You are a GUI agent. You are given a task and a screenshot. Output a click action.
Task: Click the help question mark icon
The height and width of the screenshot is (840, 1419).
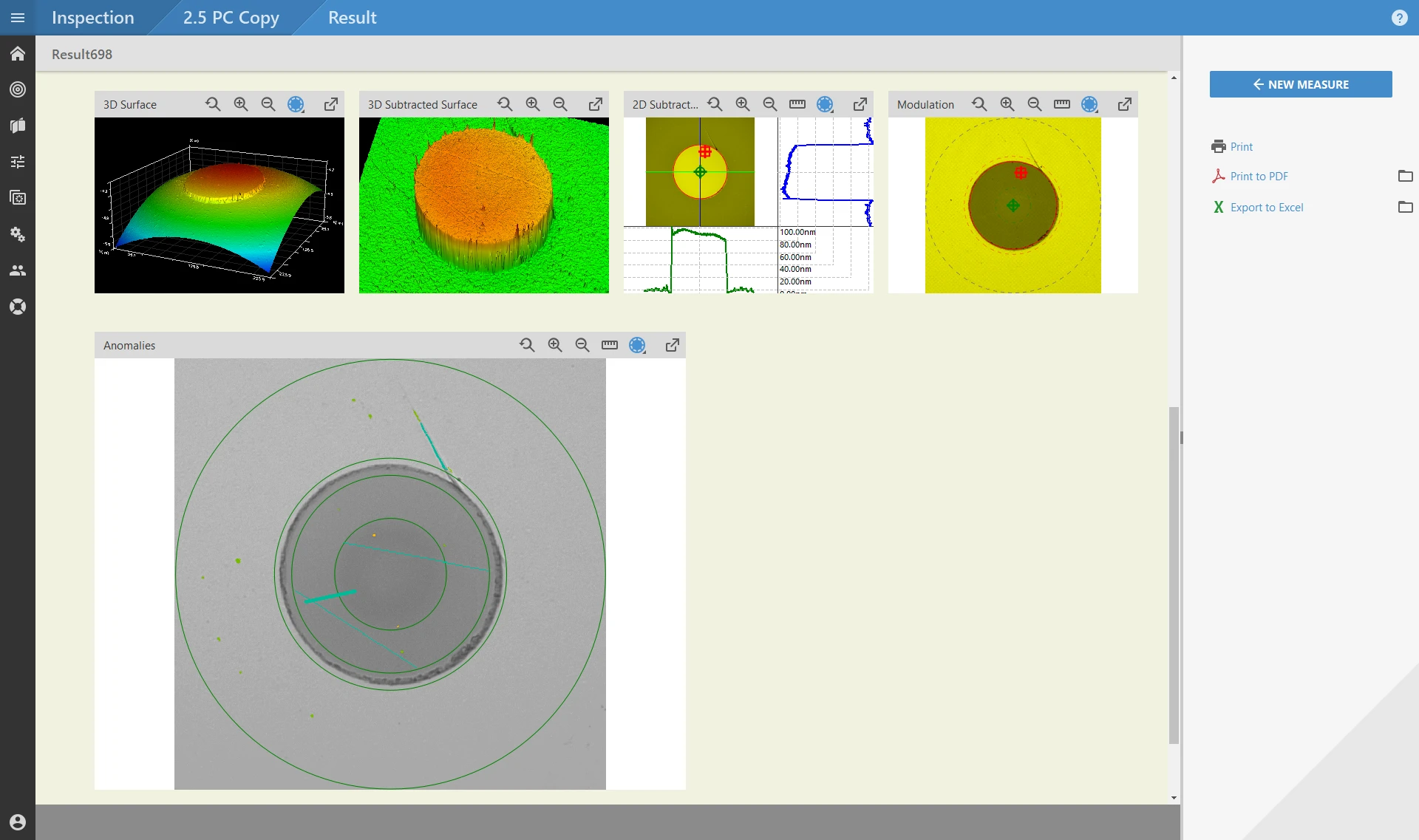pyautogui.click(x=1399, y=18)
